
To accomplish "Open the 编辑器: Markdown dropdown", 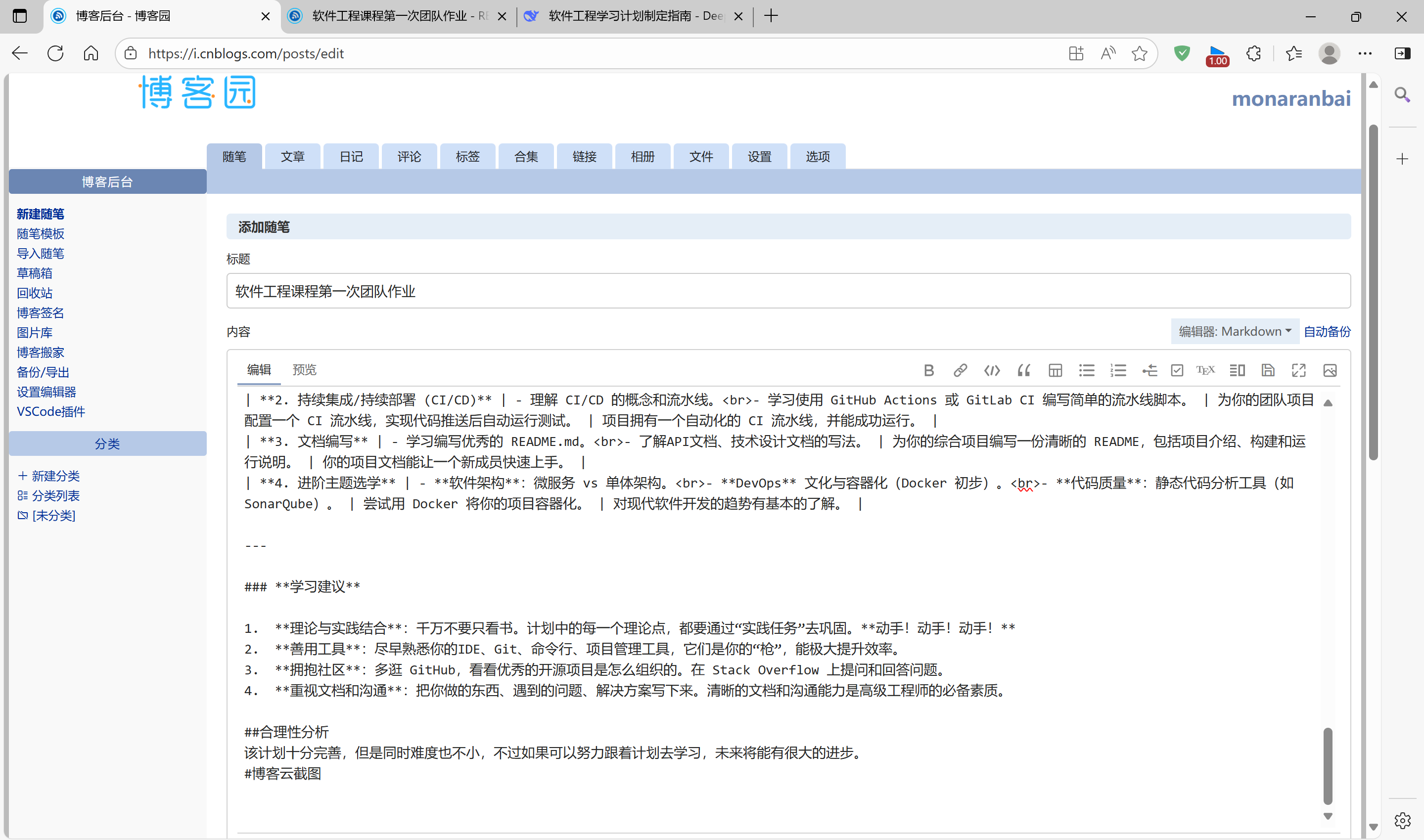I will tap(1235, 331).
